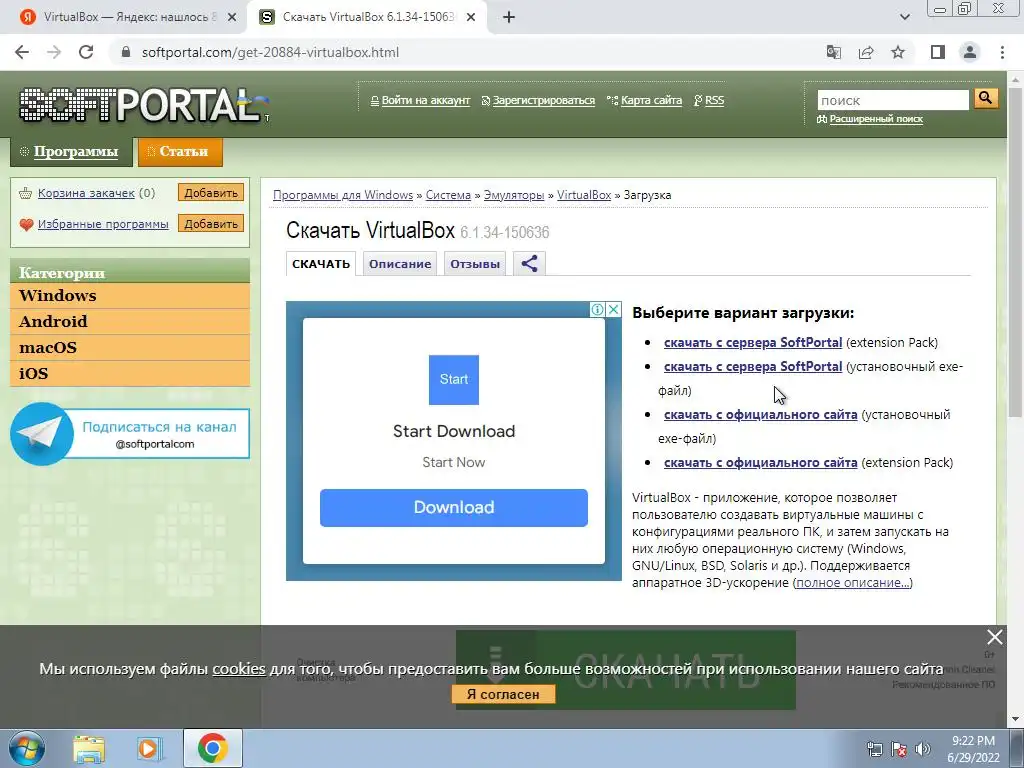View site information lock icon

126,52
